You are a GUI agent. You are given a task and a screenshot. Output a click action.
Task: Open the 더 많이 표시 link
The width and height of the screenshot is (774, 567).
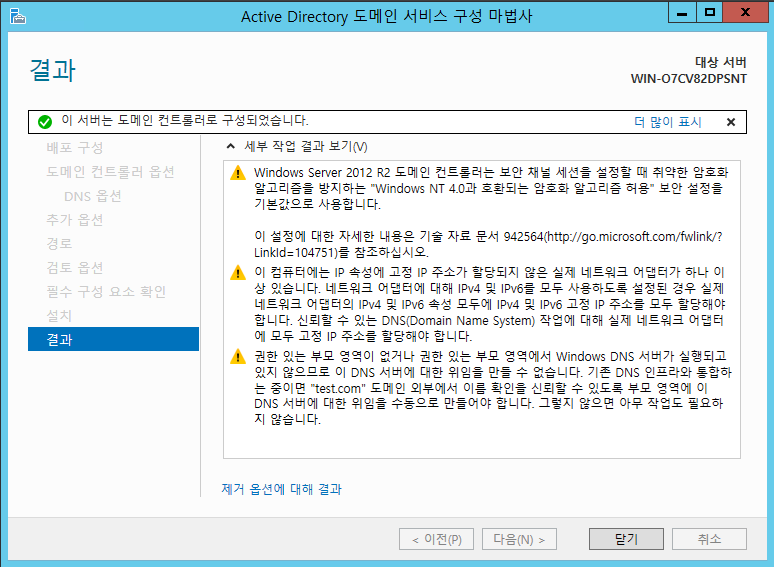(668, 122)
